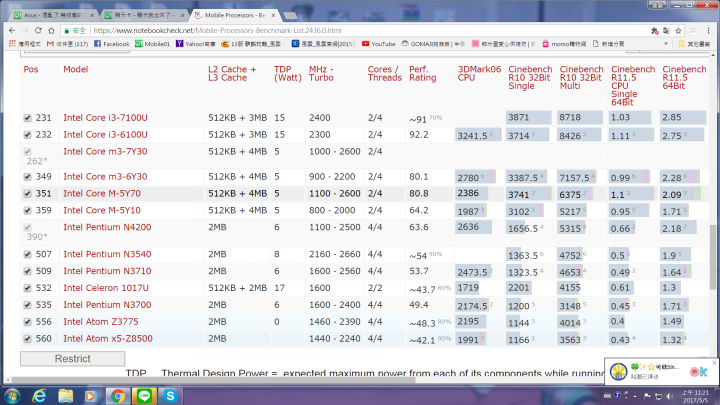
Task: Sort by the TDP (Watt) column header
Action: (x=287, y=73)
